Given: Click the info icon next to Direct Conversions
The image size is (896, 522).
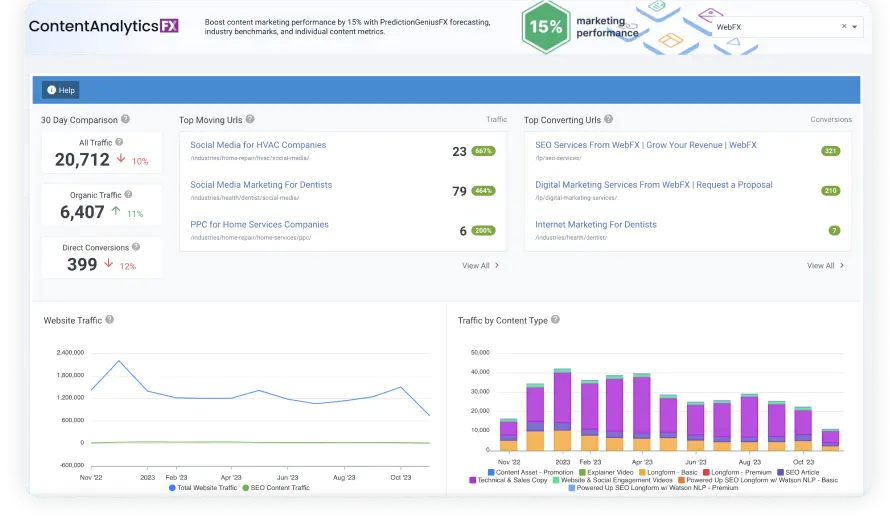Looking at the screenshot, I should point(137,247).
